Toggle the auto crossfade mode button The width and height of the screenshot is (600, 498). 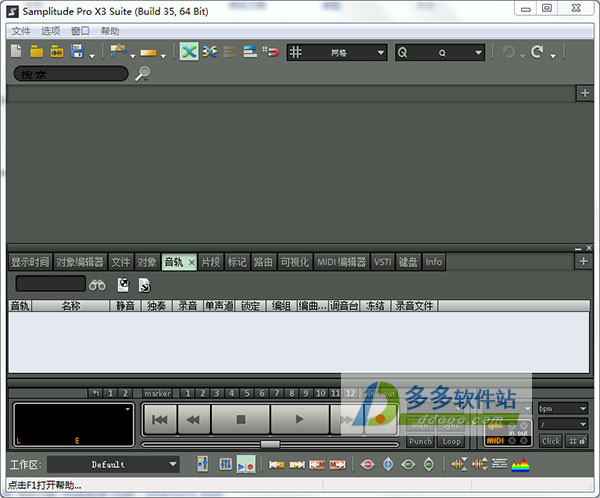tap(189, 51)
